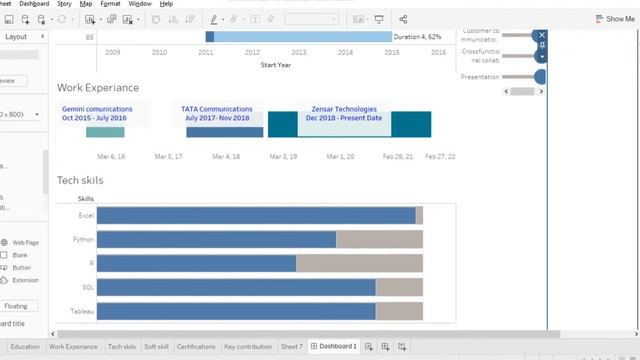640x360 pixels.
Task: Click the Presentation Mode icon
Action: tap(379, 19)
